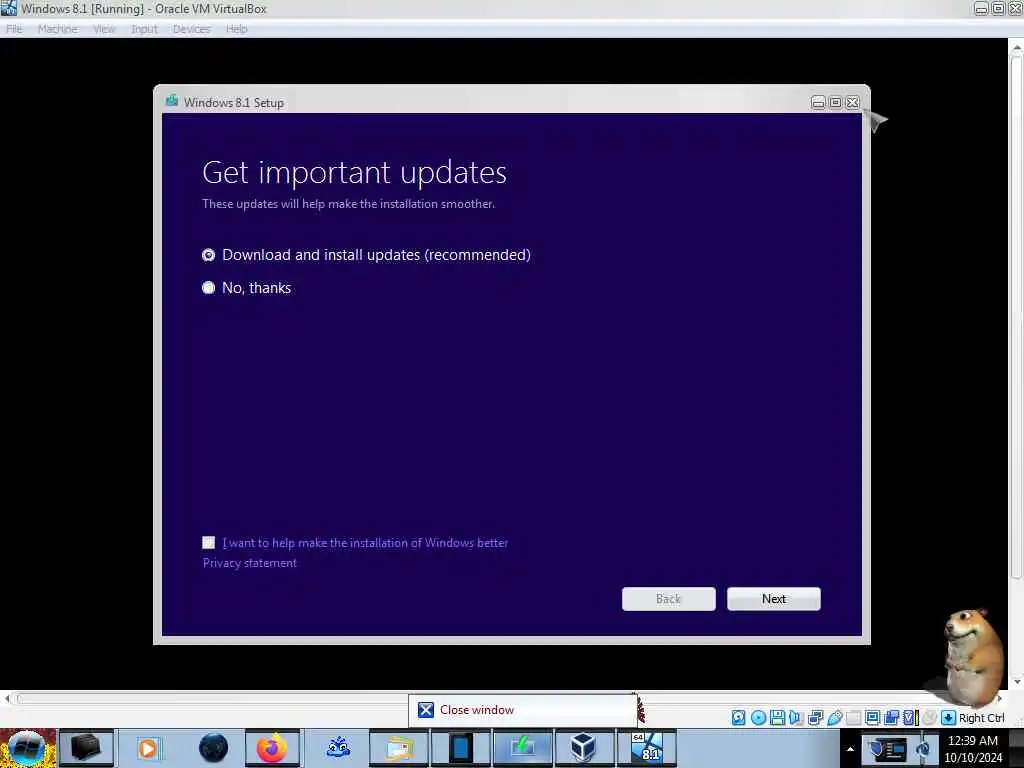
Task: Show hidden system tray icons
Action: 850,749
